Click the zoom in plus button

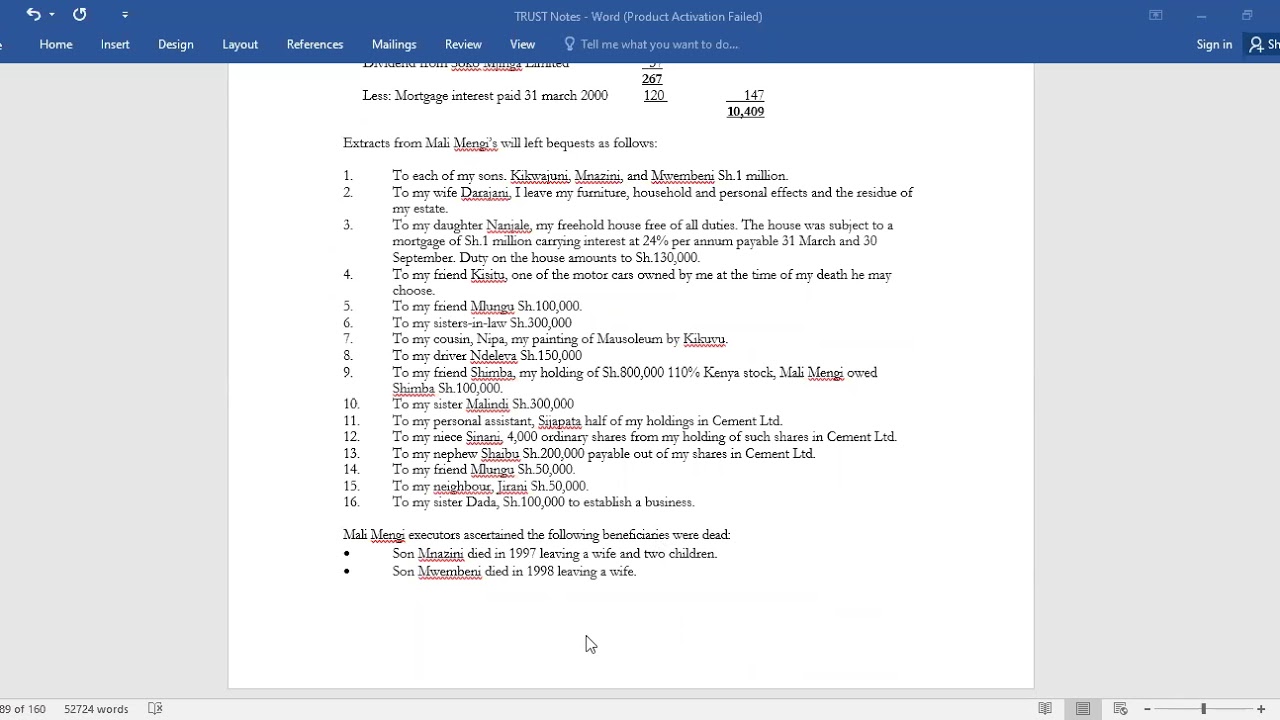[x=1261, y=709]
